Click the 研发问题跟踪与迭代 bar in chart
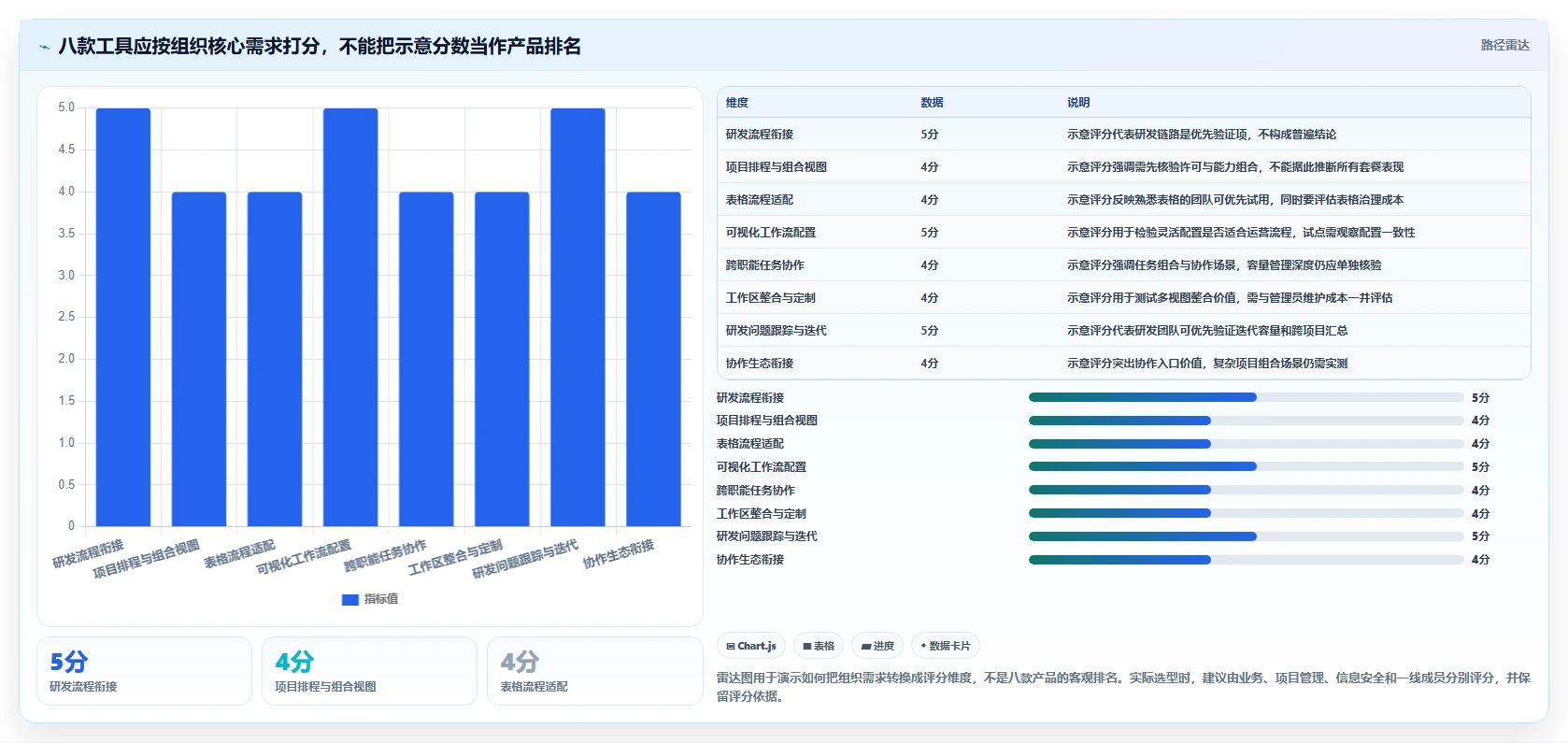Image resolution: width=1568 pixels, height=743 pixels. coord(577,317)
